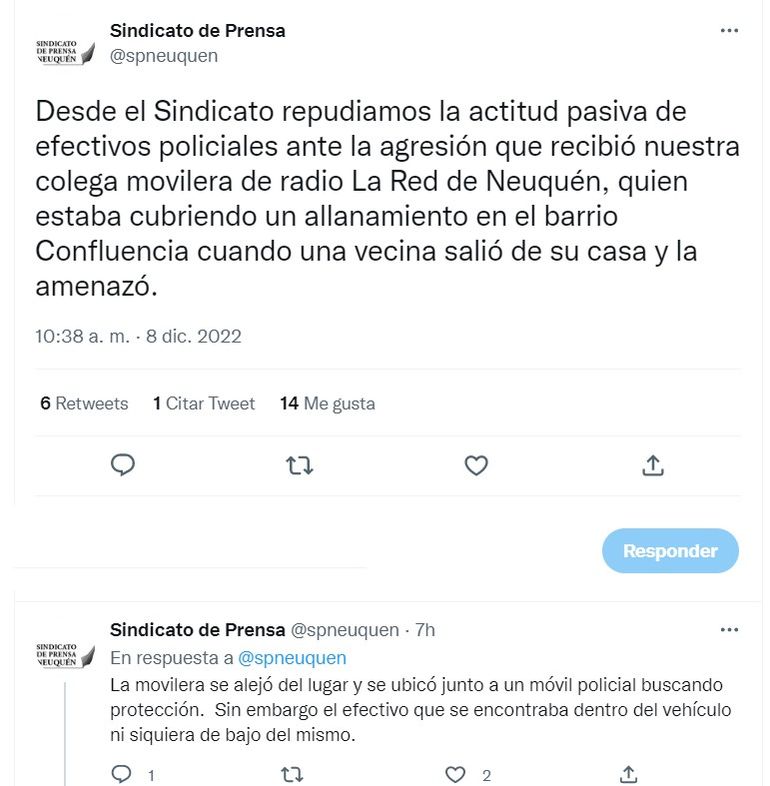Share the reply tweet

[x=629, y=774]
